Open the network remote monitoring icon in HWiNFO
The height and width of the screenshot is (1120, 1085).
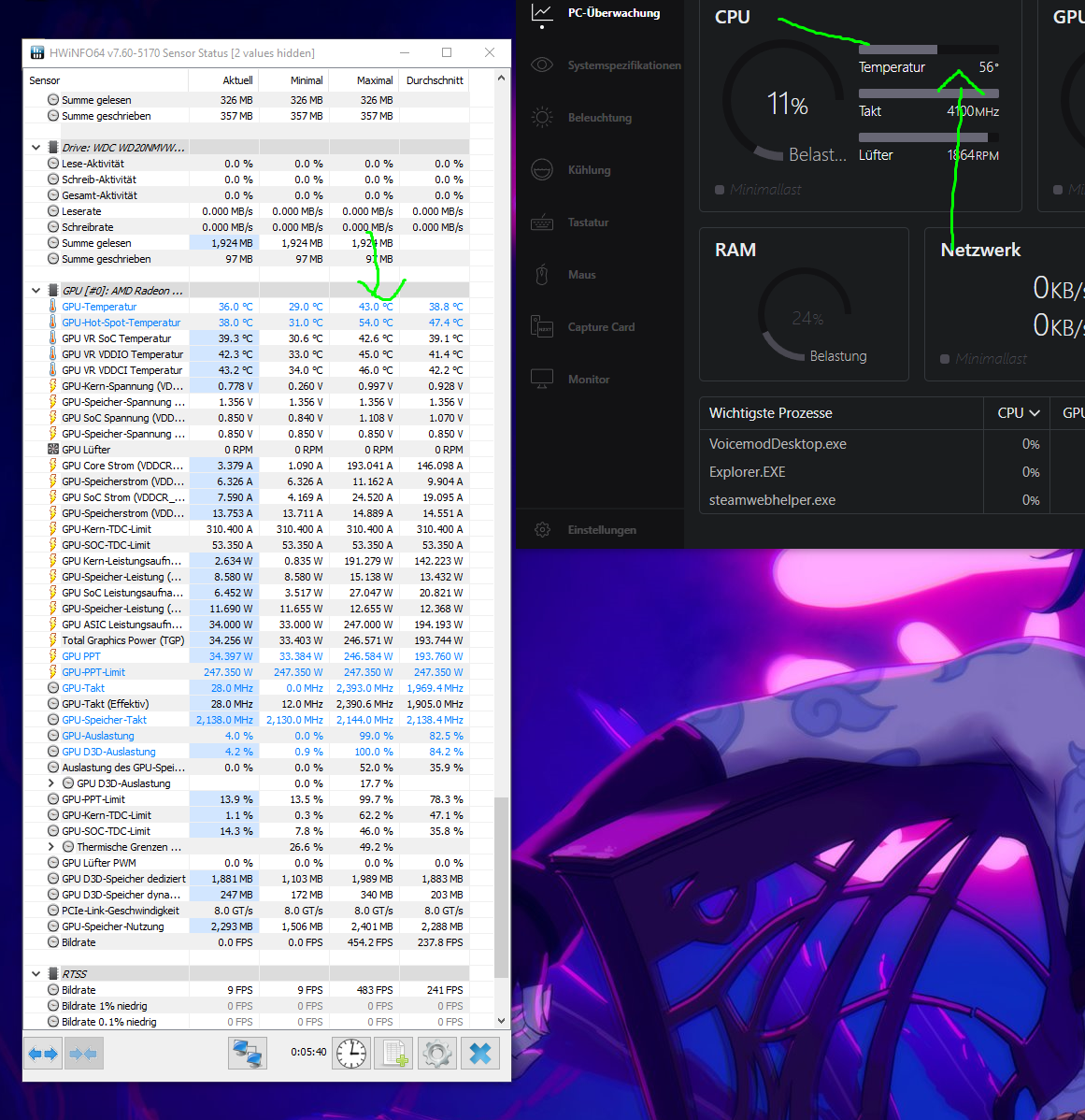point(247,1053)
